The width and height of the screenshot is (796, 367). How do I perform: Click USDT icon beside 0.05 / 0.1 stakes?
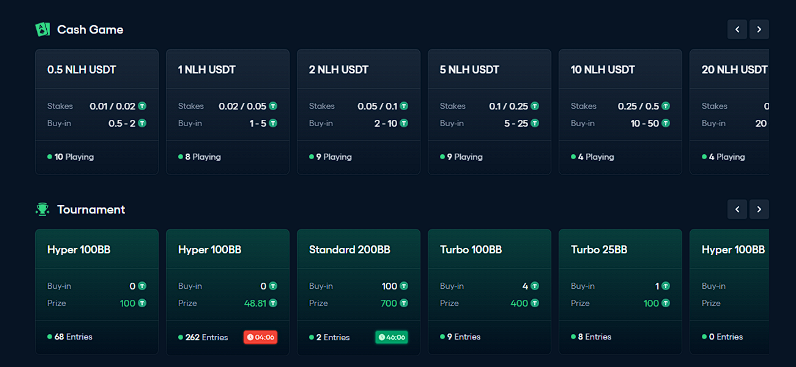404,106
